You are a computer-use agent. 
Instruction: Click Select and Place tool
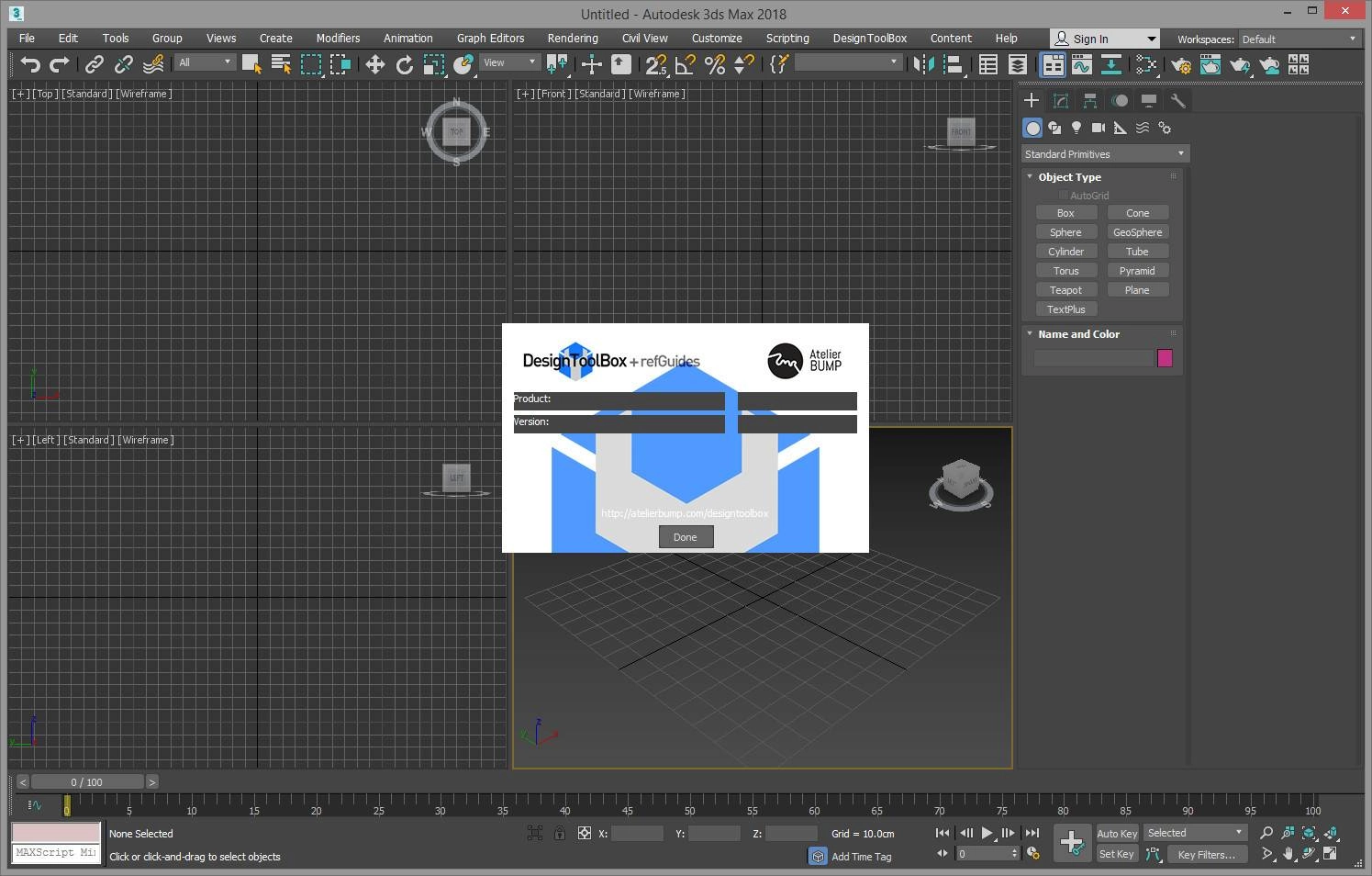click(x=463, y=64)
